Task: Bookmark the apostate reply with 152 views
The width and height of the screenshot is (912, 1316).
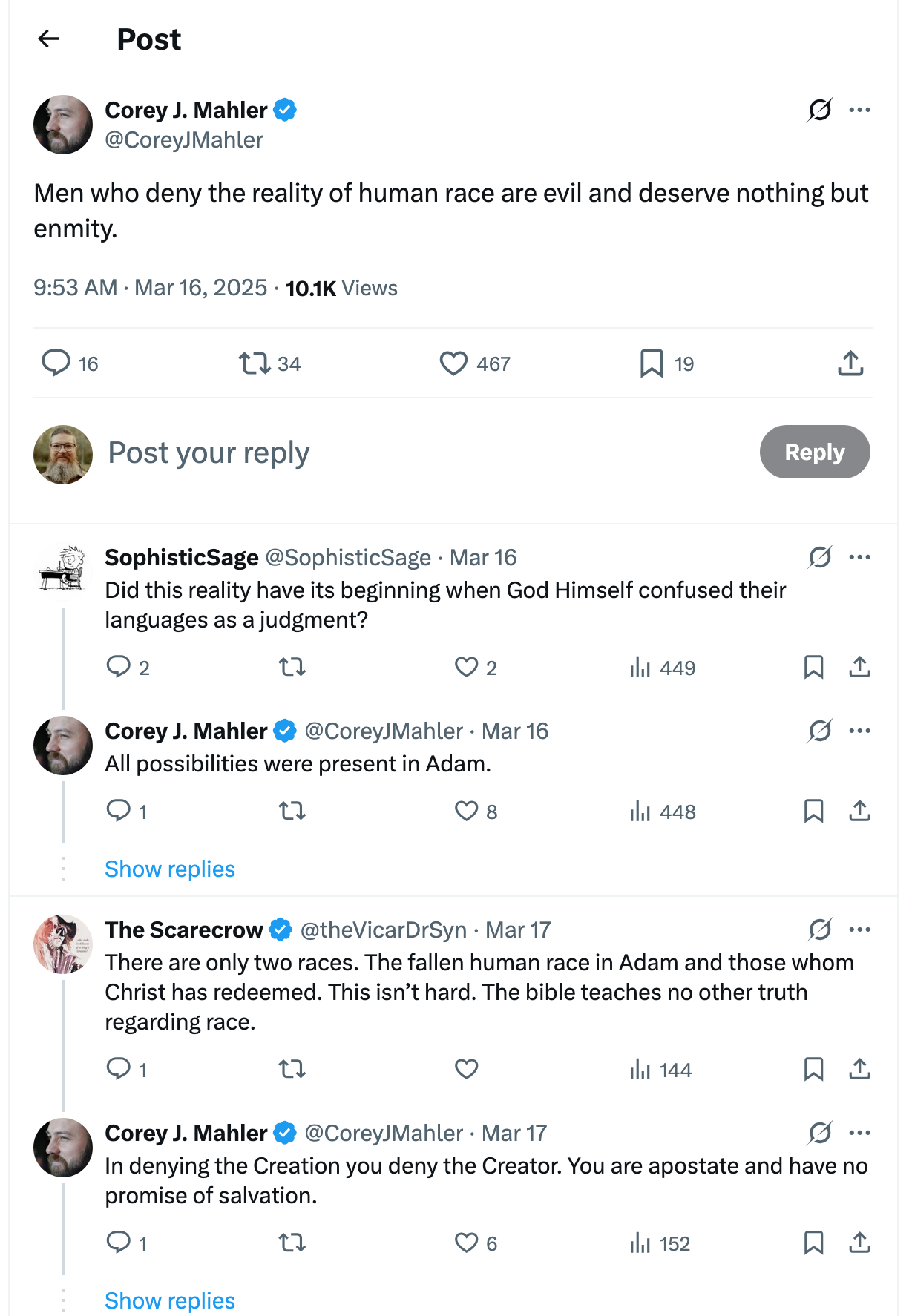Action: click(x=813, y=1243)
